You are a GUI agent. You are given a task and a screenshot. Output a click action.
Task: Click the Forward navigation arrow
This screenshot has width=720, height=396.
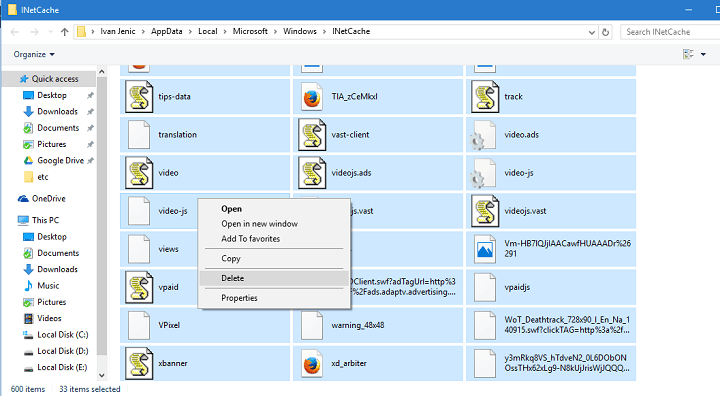[x=34, y=32]
